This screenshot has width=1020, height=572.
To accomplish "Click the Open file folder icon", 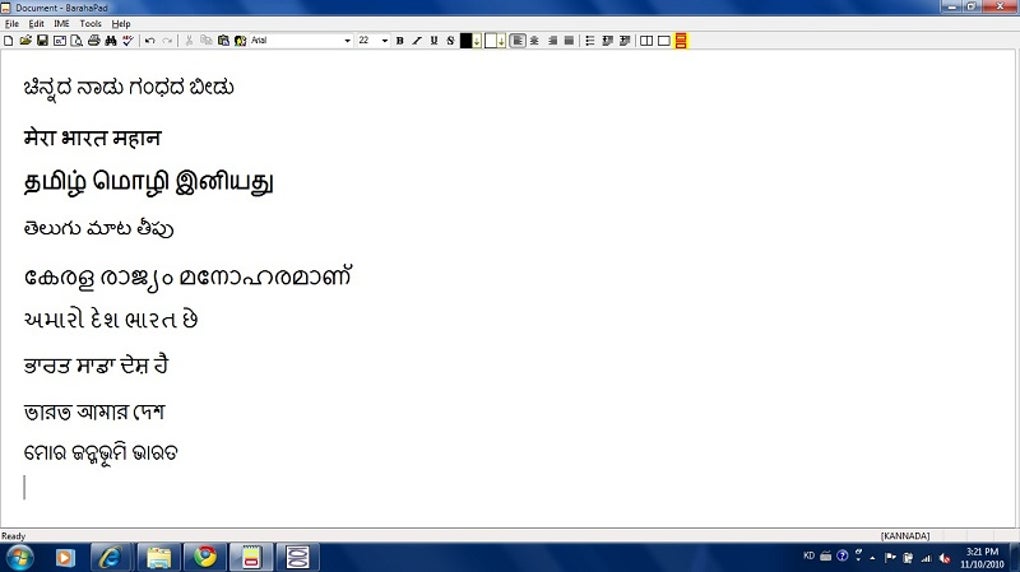I will (25, 40).
